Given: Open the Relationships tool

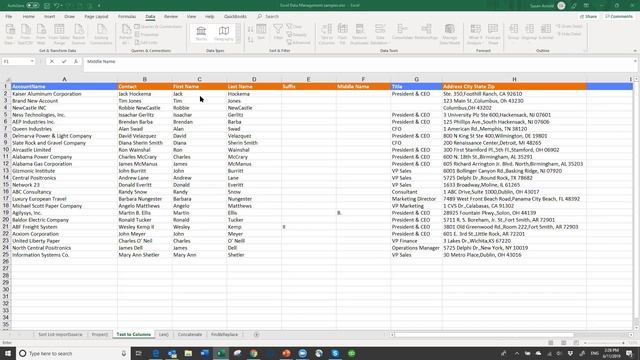Looking at the screenshot, I should [x=426, y=32].
